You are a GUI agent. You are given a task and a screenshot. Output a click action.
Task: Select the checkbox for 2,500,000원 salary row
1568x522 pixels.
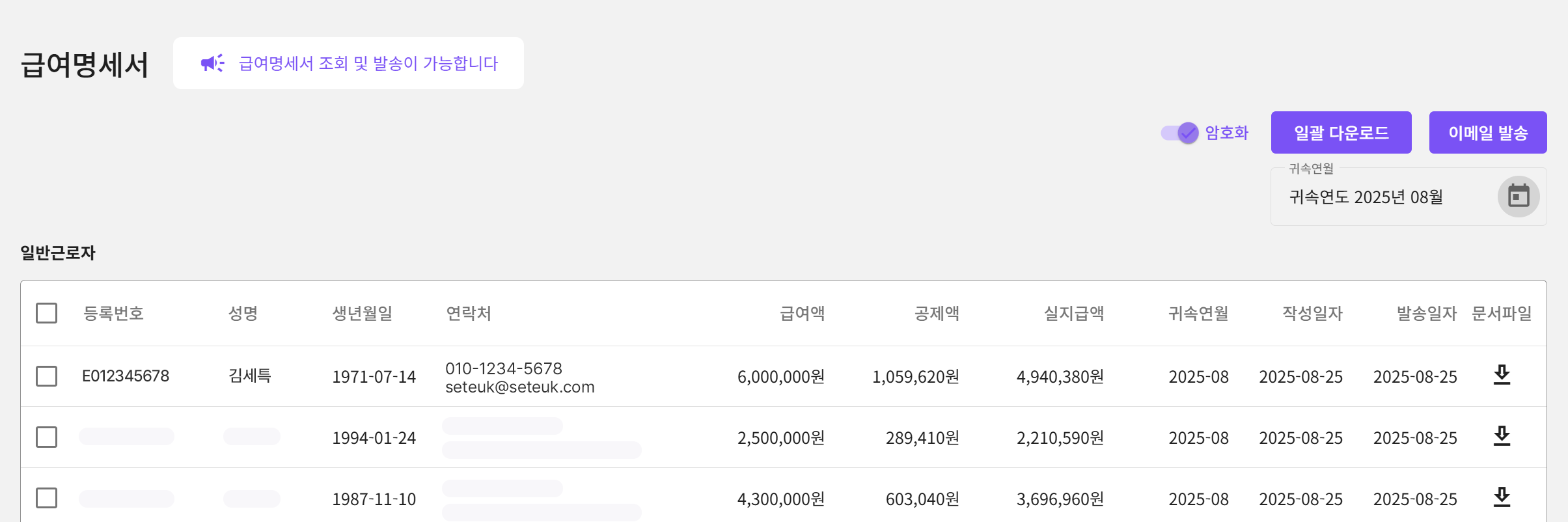(46, 437)
